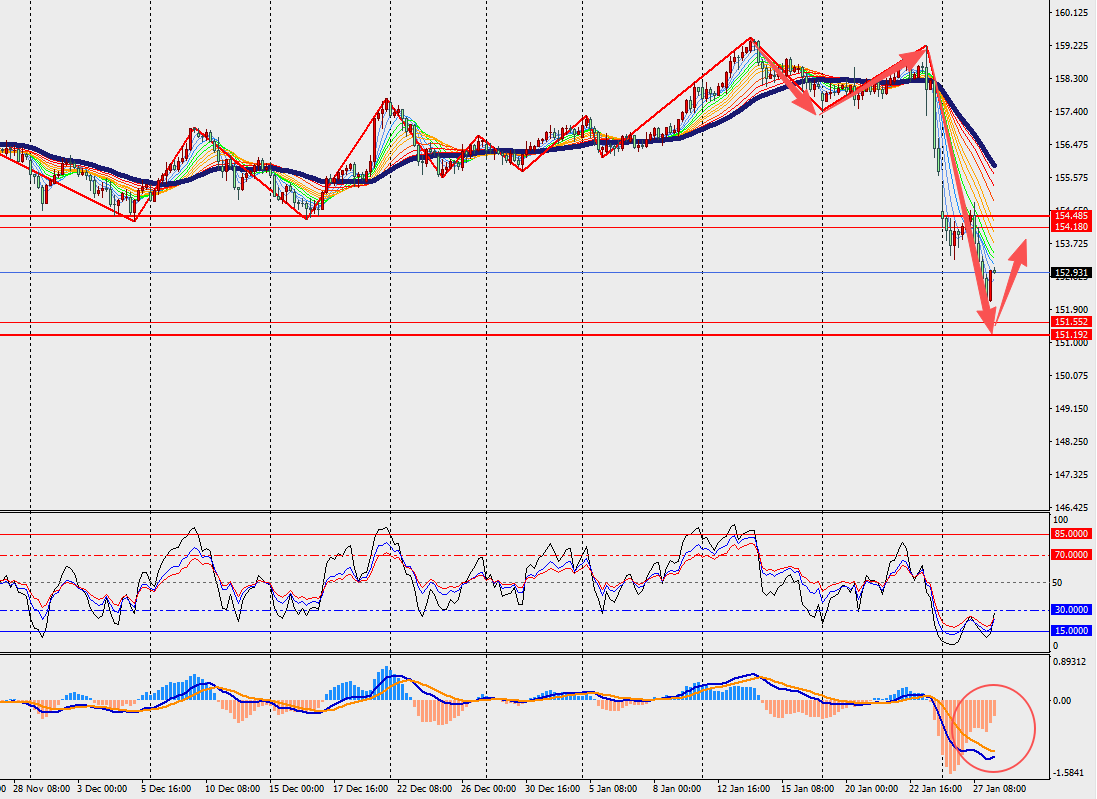Screen dimensions: 1097x799
Task: Select the 0.8931 MACD scale value
Action: pos(1071,661)
